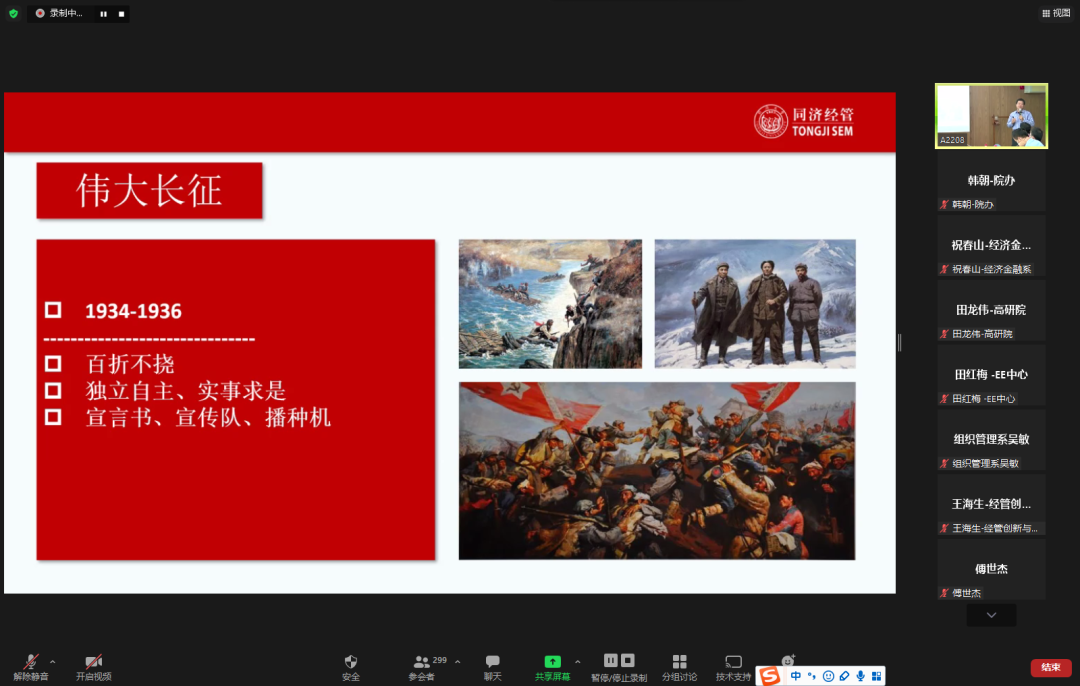
Task: Click the Tongji SEM logo on slide
Action: point(803,122)
